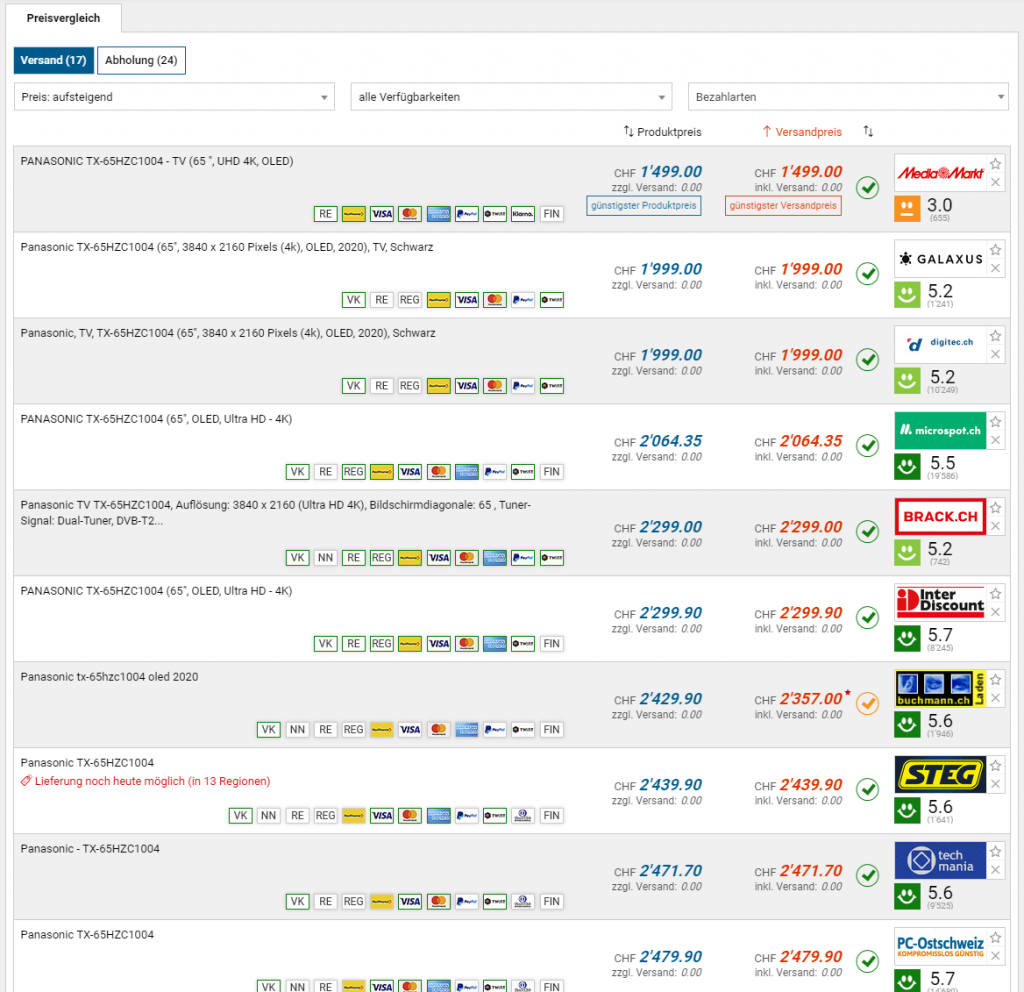Click the Klarna payment icon in the MediaMarkt row

point(523,214)
